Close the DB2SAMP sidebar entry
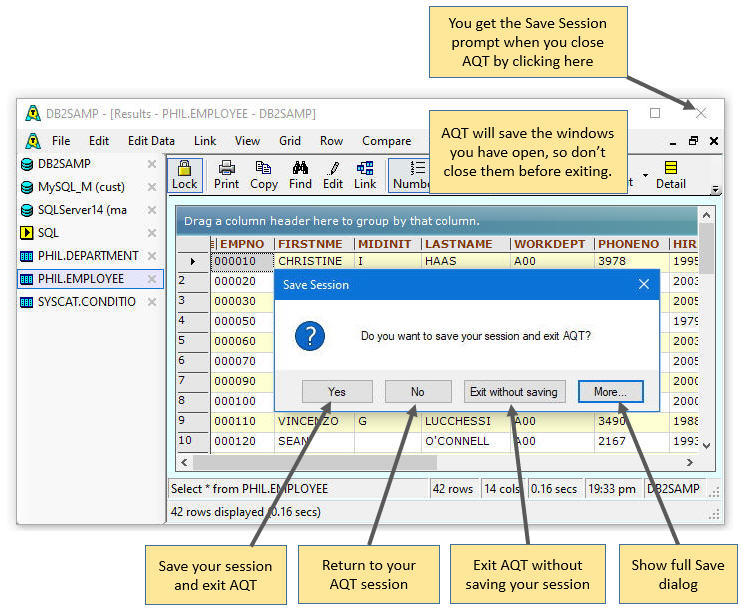 click(x=152, y=164)
